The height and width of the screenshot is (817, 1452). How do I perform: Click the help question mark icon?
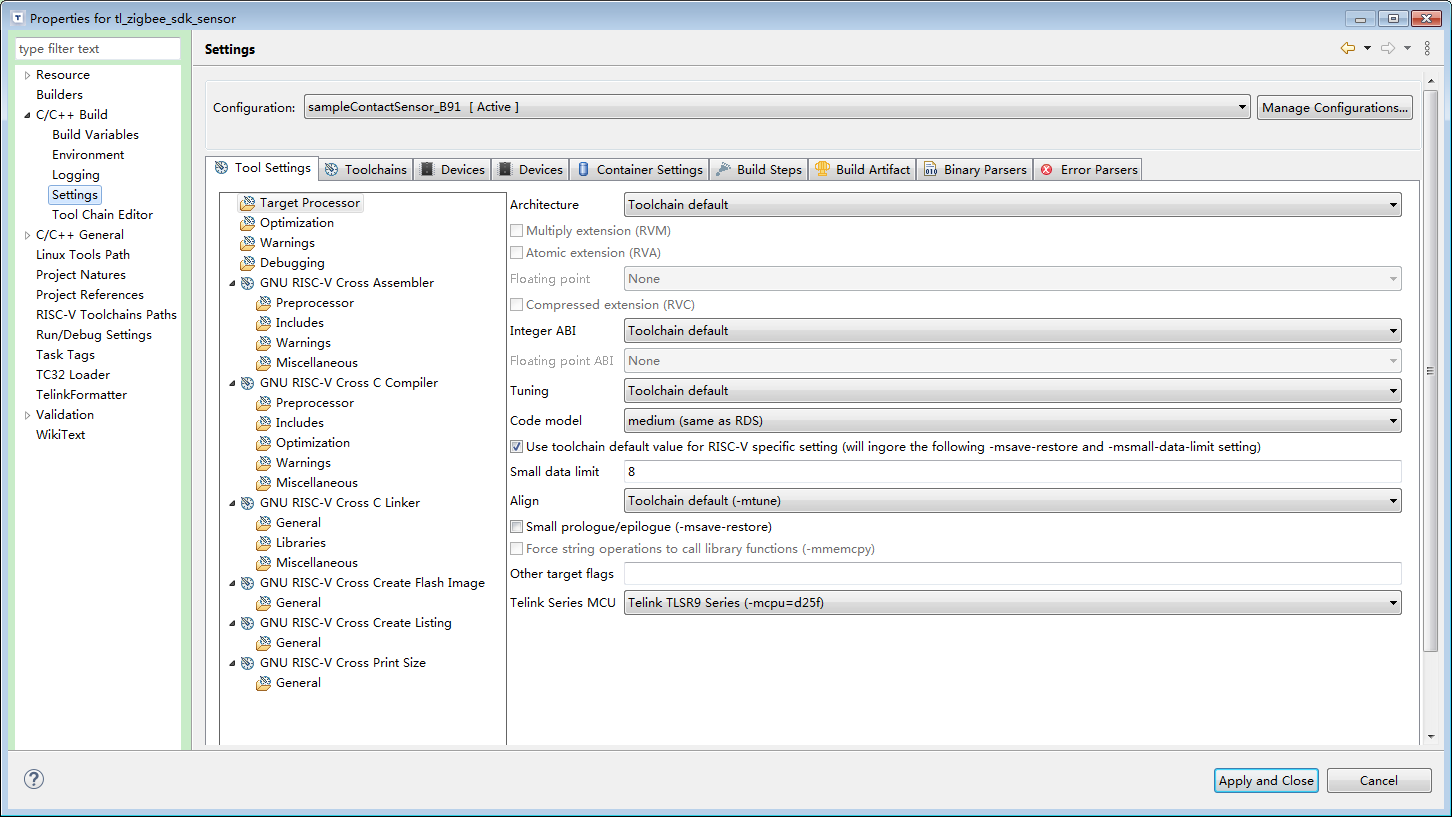(x=34, y=779)
